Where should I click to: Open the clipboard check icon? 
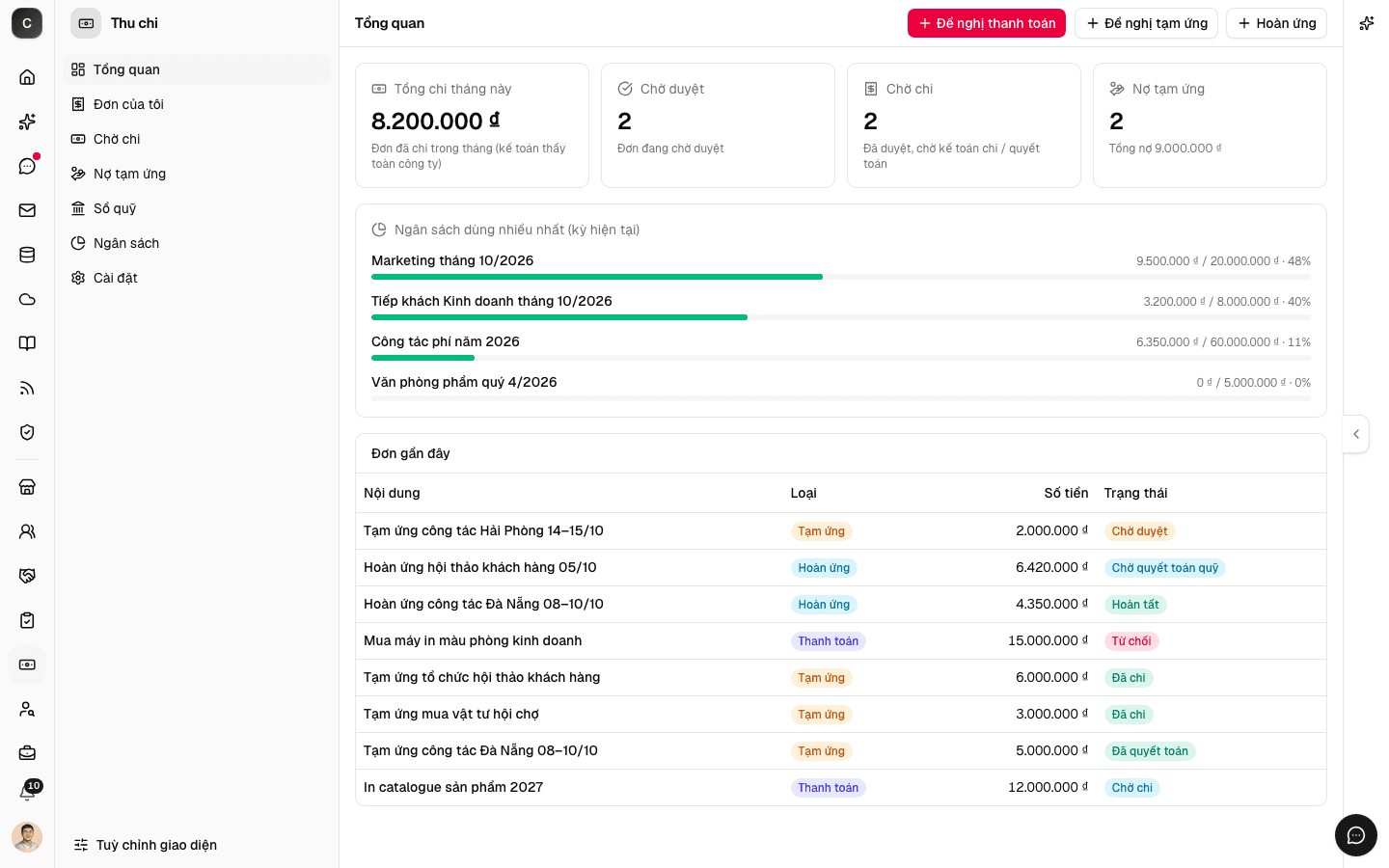point(27,620)
